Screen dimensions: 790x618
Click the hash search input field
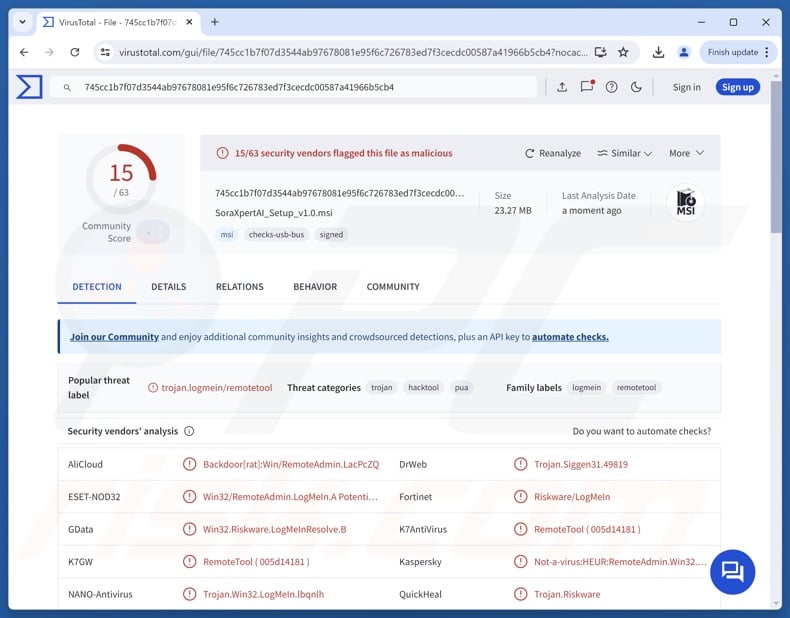click(x=294, y=88)
